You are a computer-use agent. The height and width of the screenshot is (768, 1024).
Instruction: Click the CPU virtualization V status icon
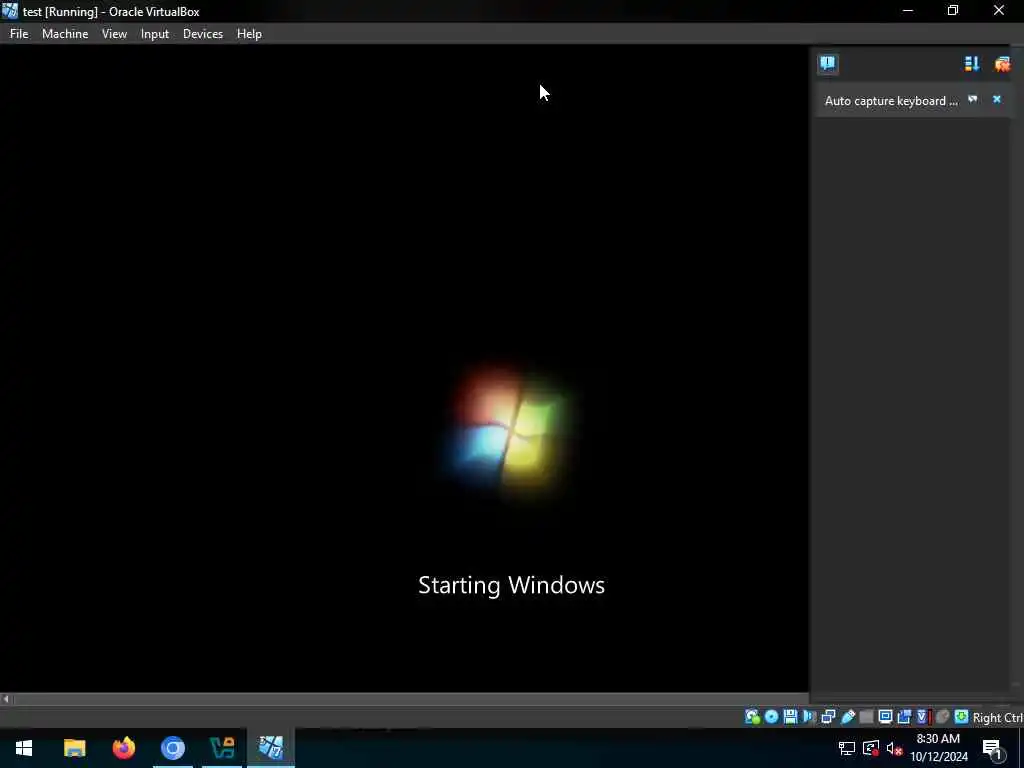(923, 717)
